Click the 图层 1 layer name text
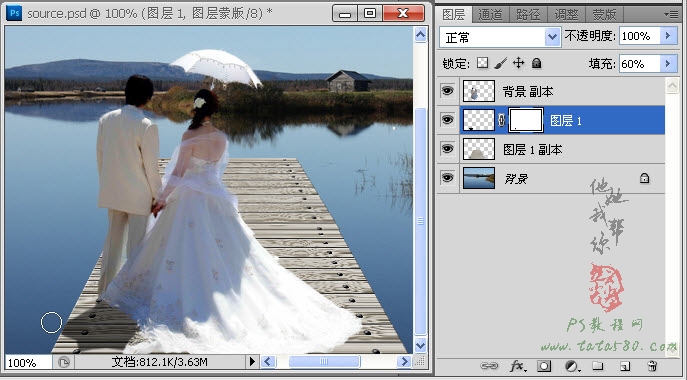Viewport: 687px width, 380px height. pos(566,121)
